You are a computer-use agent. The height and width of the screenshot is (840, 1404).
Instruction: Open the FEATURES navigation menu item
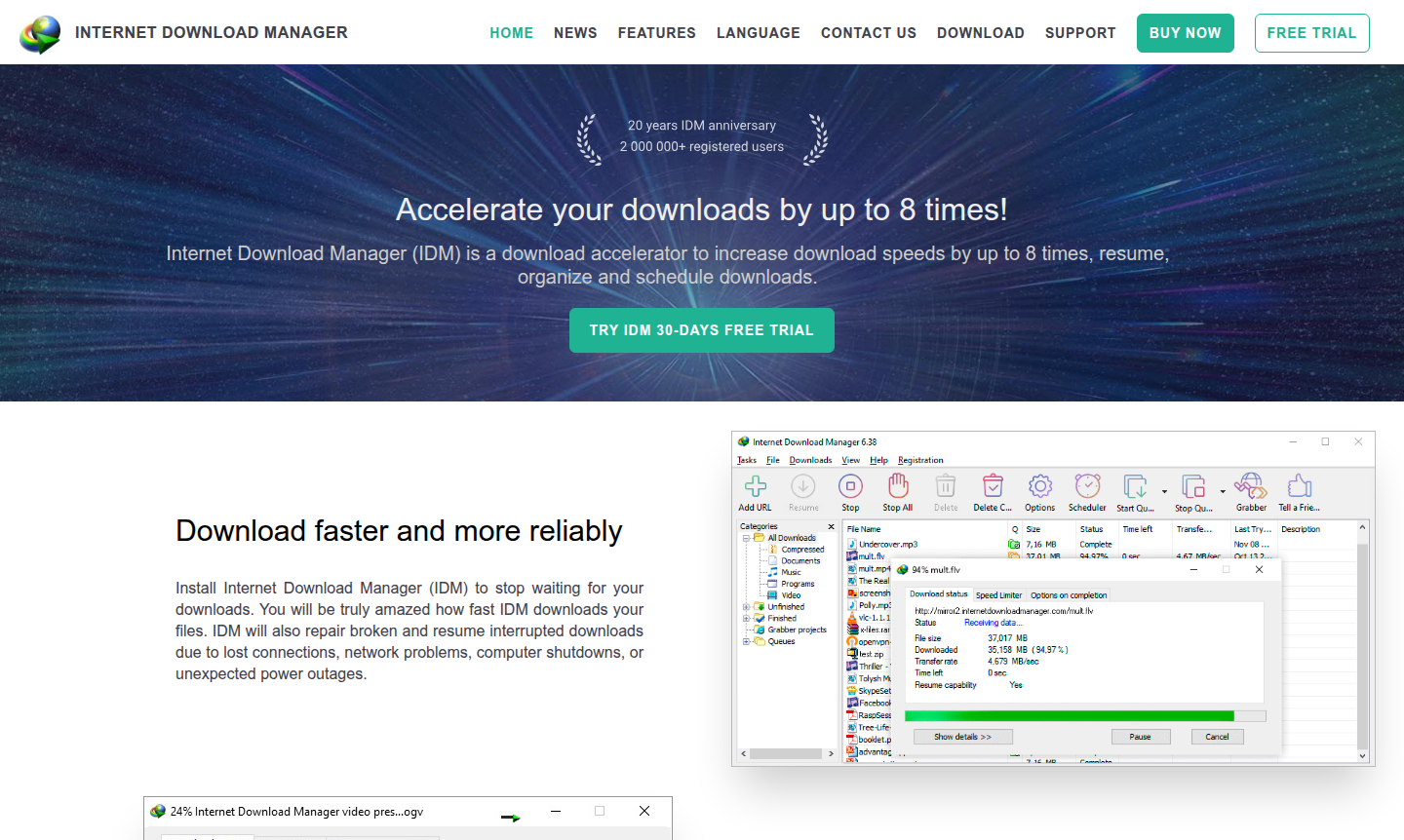pyautogui.click(x=656, y=33)
